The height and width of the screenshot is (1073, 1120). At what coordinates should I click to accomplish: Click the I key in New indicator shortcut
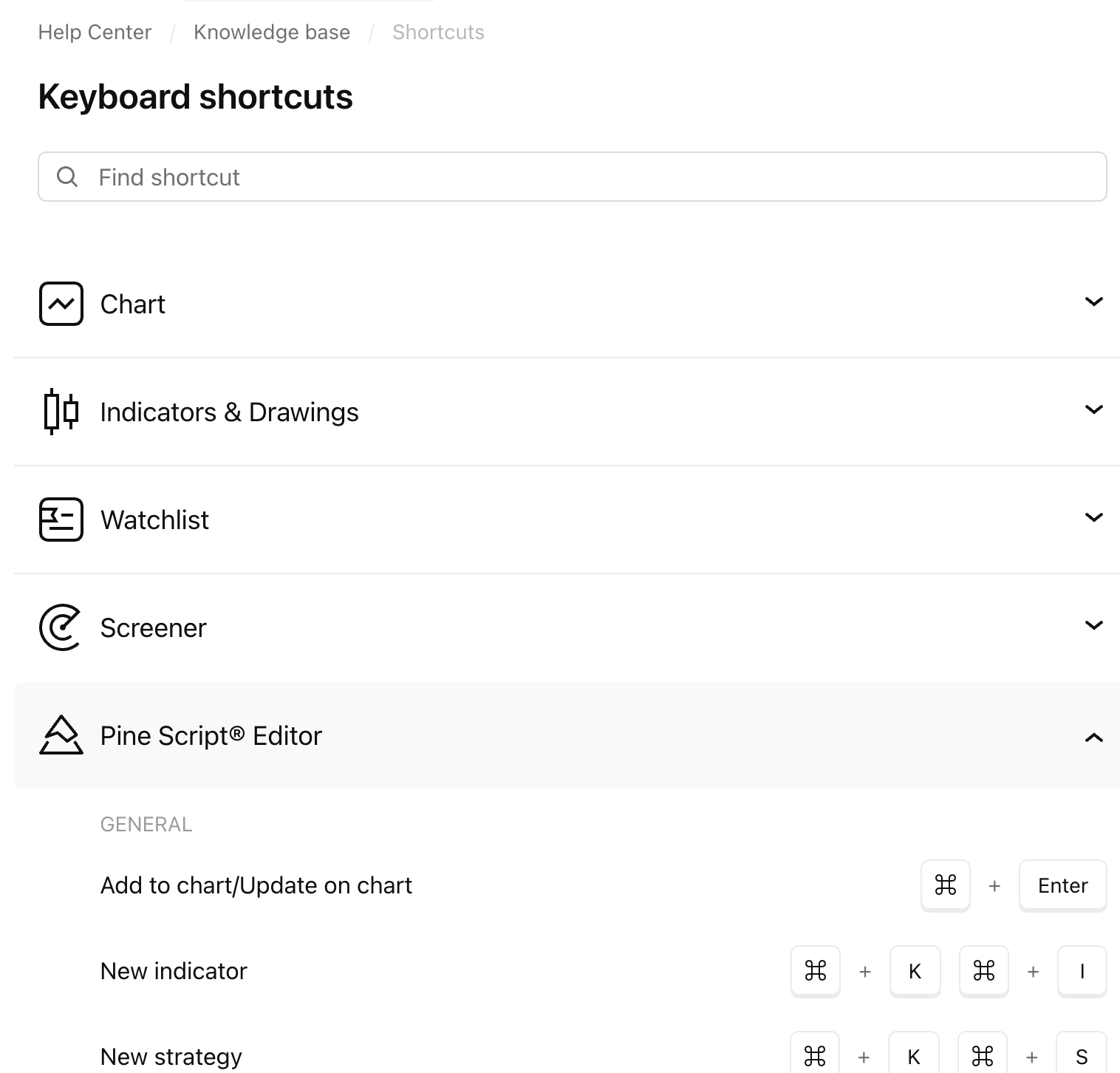pos(1082,970)
